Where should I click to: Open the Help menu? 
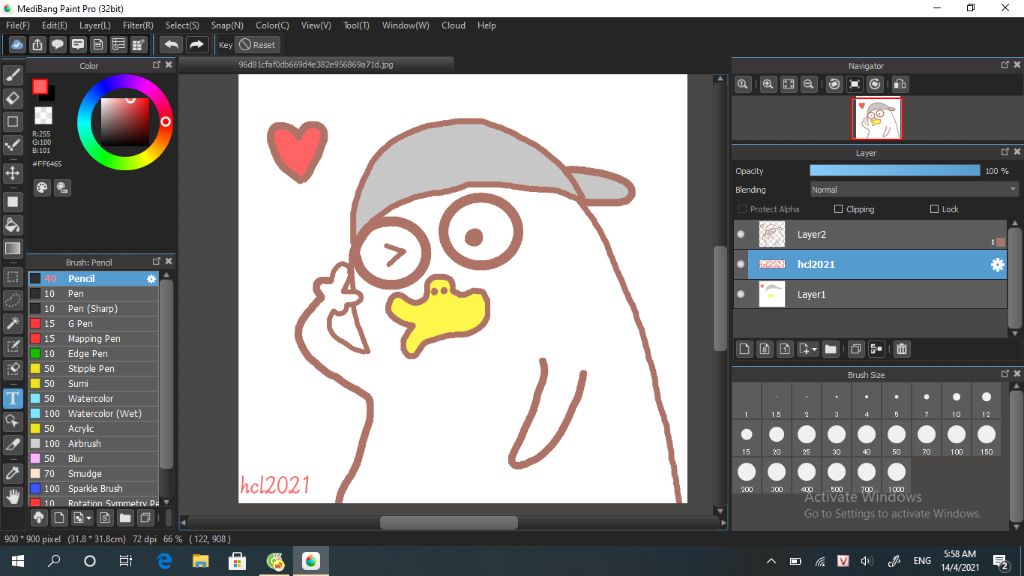pos(487,25)
